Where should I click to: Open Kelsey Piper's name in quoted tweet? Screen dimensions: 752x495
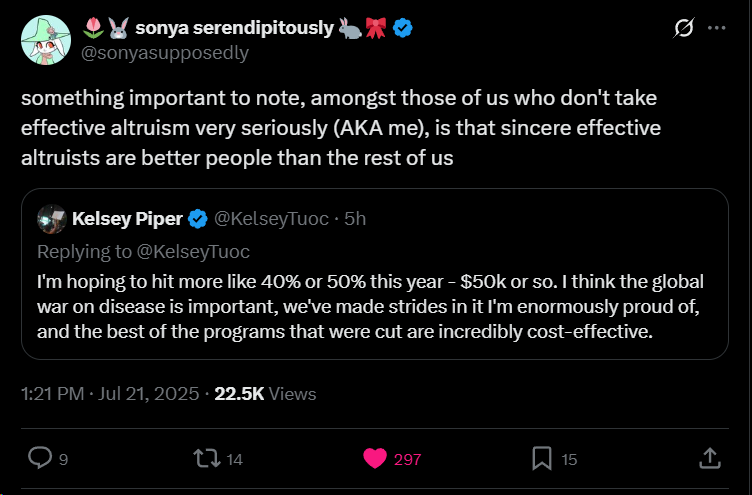click(x=126, y=219)
